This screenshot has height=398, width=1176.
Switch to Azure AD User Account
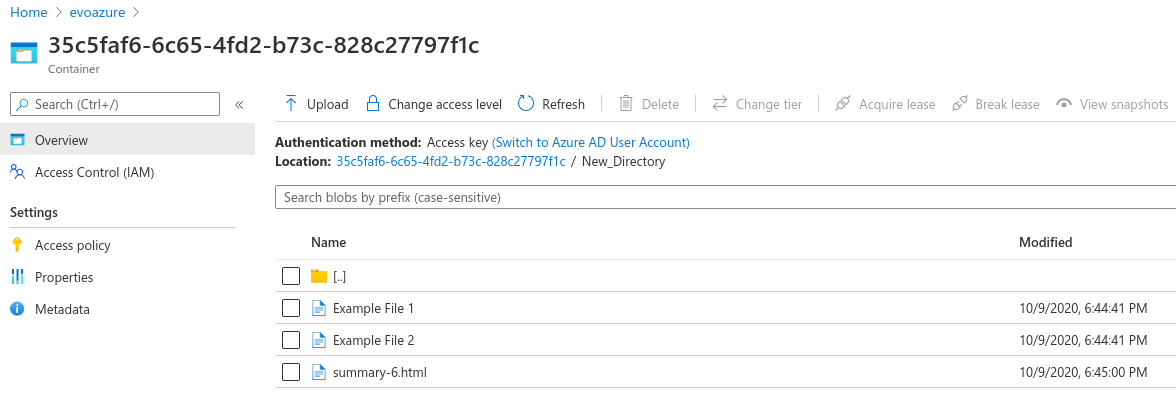coord(591,142)
